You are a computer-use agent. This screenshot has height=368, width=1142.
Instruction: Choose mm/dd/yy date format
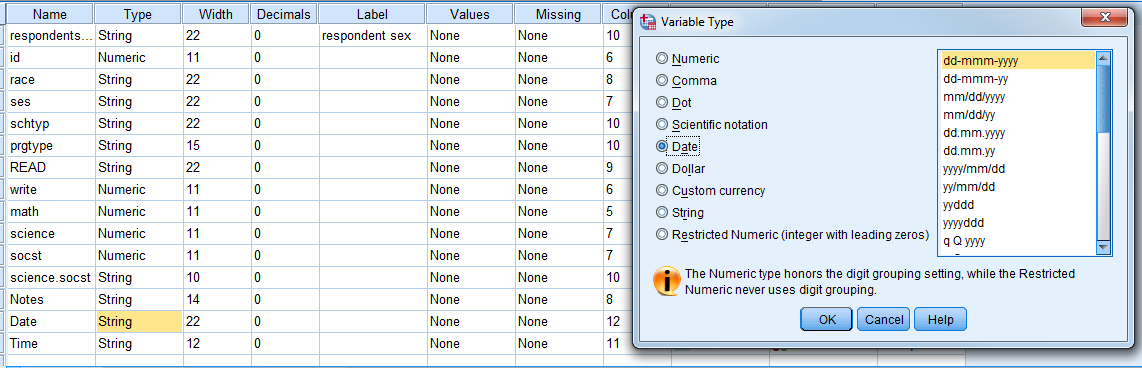[x=1018, y=115]
